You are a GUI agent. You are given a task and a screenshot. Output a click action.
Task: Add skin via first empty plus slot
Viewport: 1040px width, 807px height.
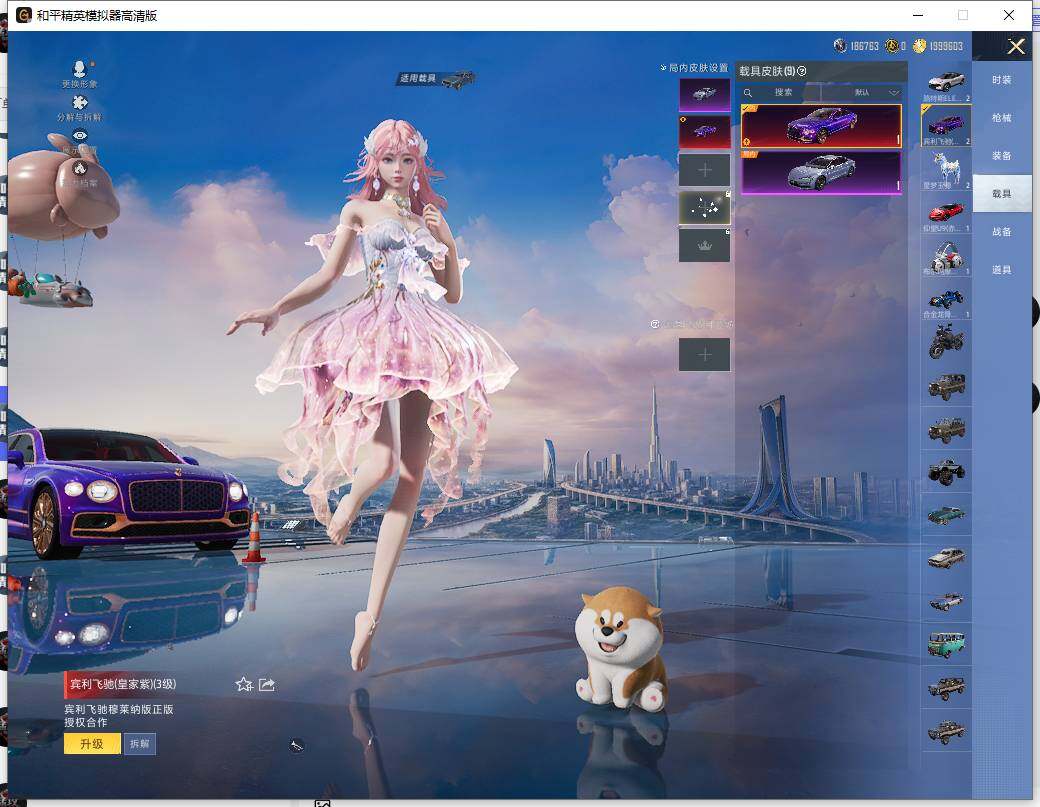point(704,170)
